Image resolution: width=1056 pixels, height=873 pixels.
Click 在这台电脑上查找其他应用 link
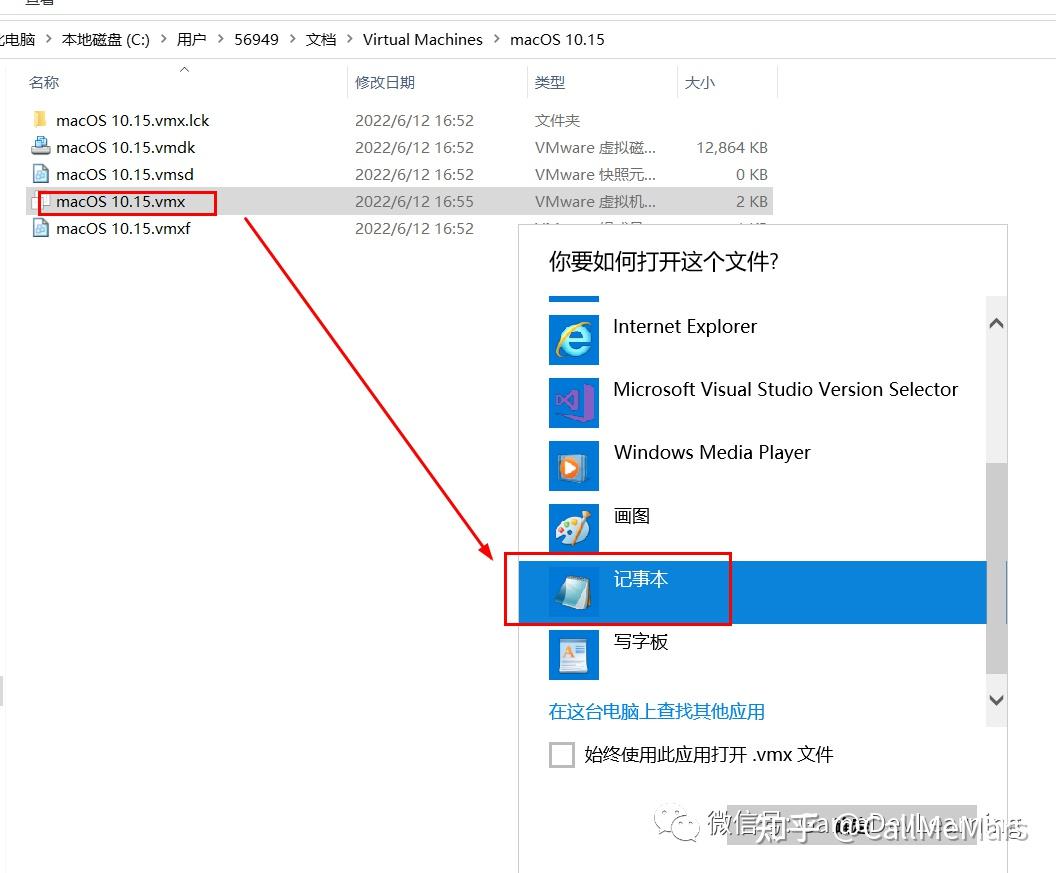[x=657, y=711]
